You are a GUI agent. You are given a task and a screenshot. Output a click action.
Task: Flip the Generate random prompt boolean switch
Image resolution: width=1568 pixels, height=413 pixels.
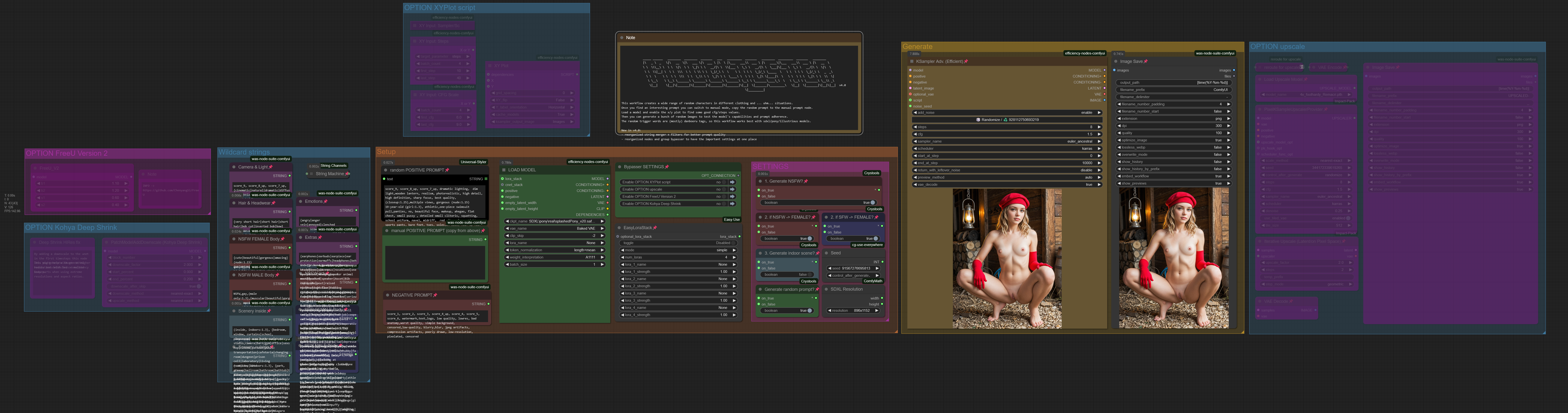point(810,311)
